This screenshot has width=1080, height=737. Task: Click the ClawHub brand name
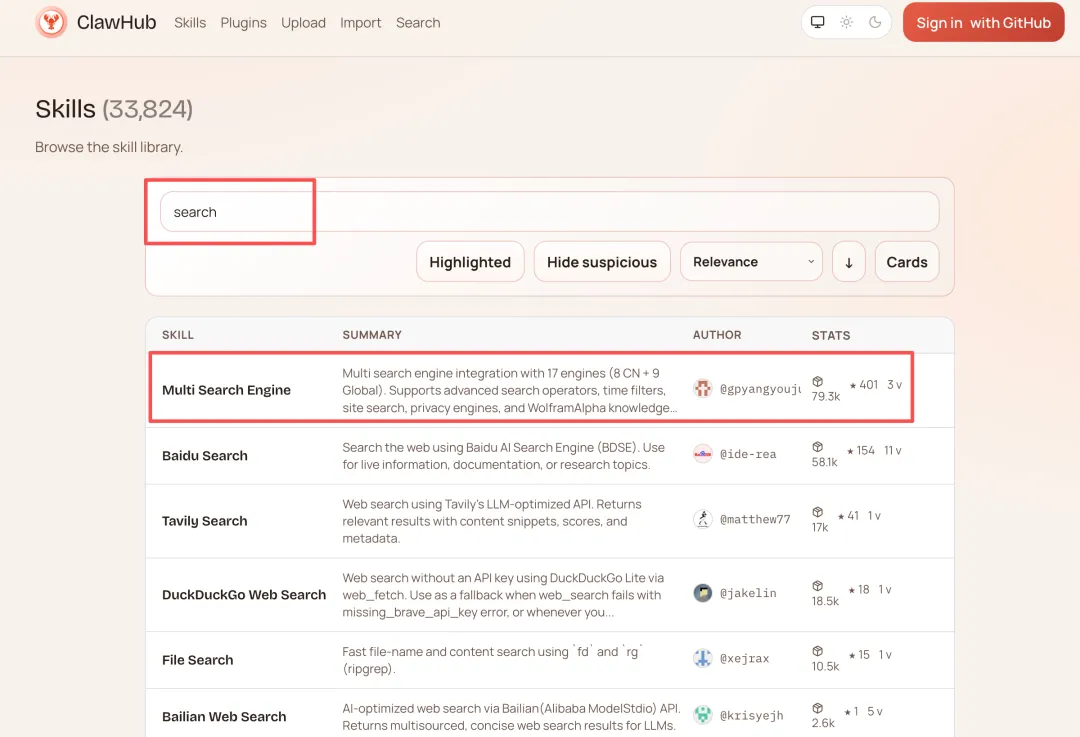(x=116, y=22)
